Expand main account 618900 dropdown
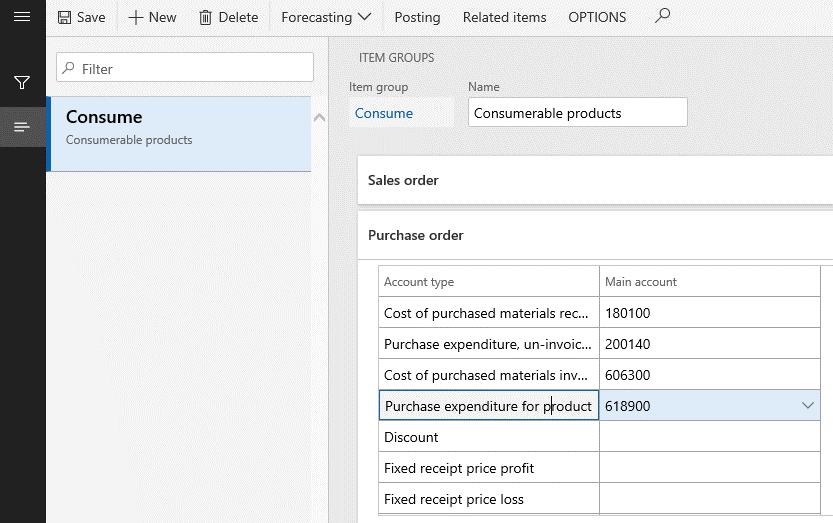The width and height of the screenshot is (833, 523). click(x=808, y=406)
